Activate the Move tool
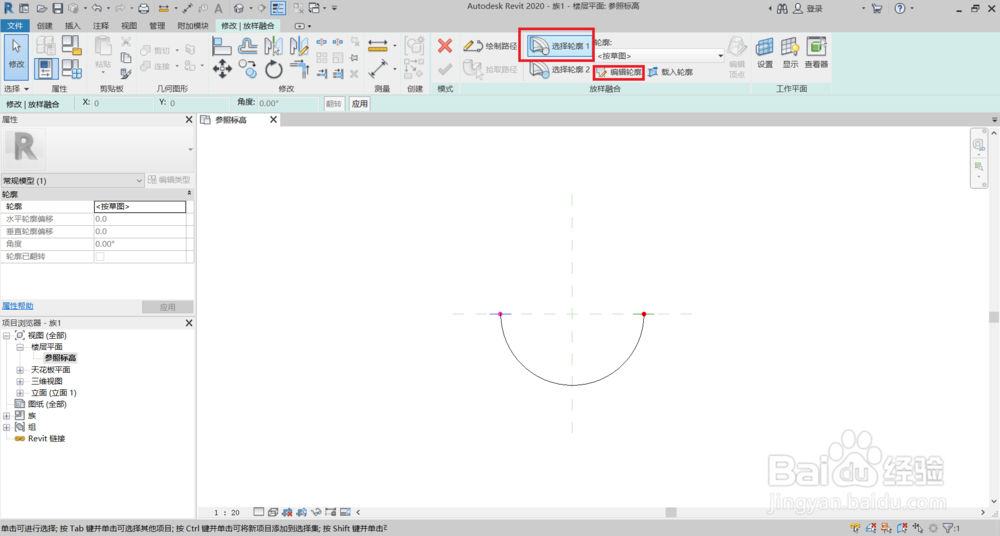Screen dimensions: 1000x536 point(222,68)
